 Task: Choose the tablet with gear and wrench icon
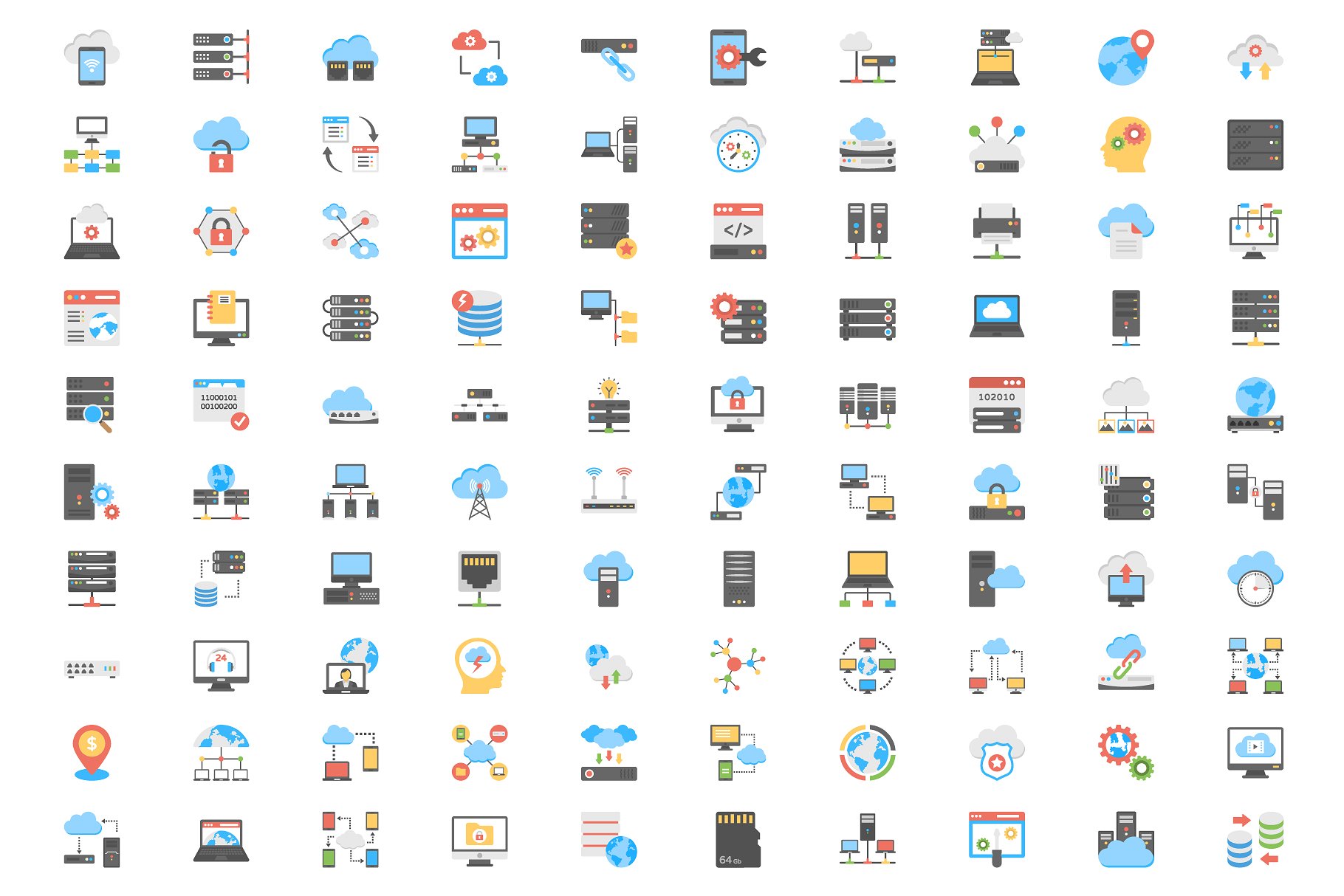(738, 58)
